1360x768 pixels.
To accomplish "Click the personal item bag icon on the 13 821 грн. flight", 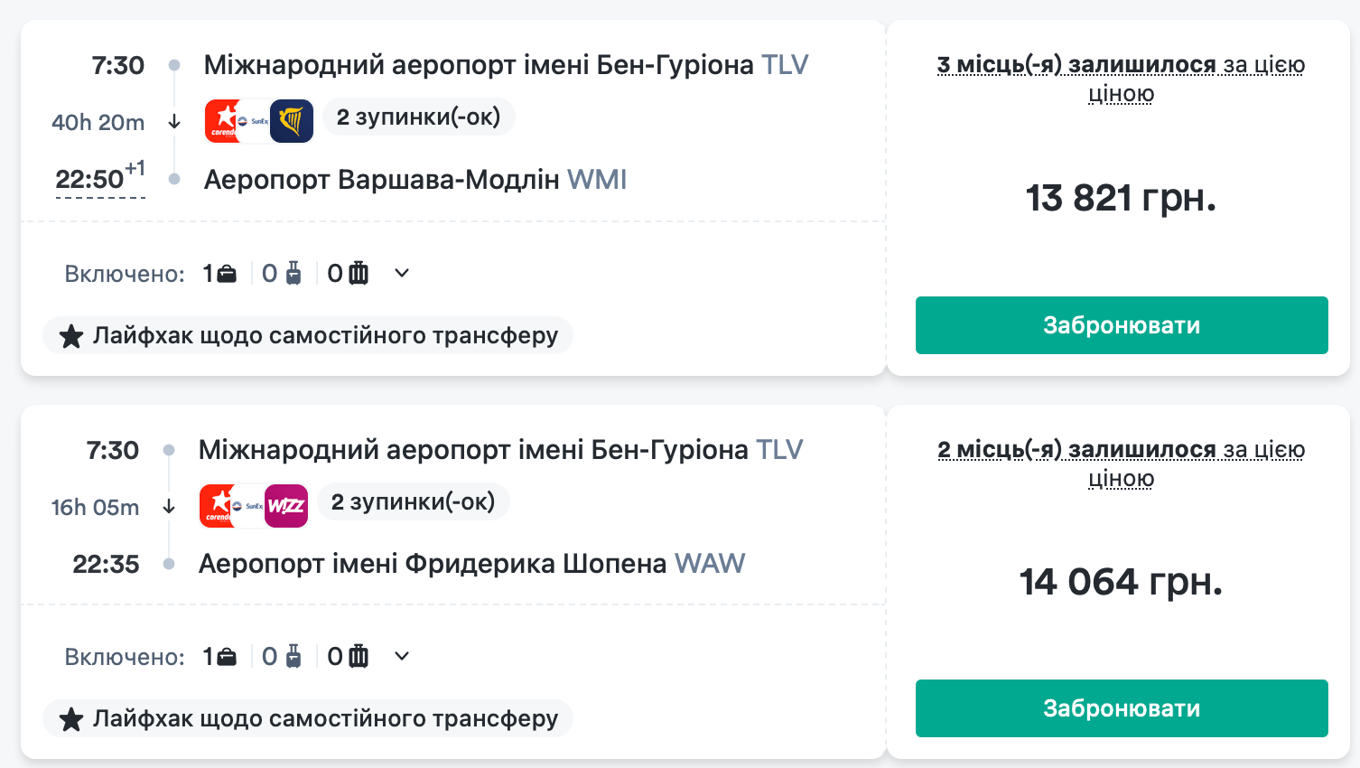I will 227,273.
